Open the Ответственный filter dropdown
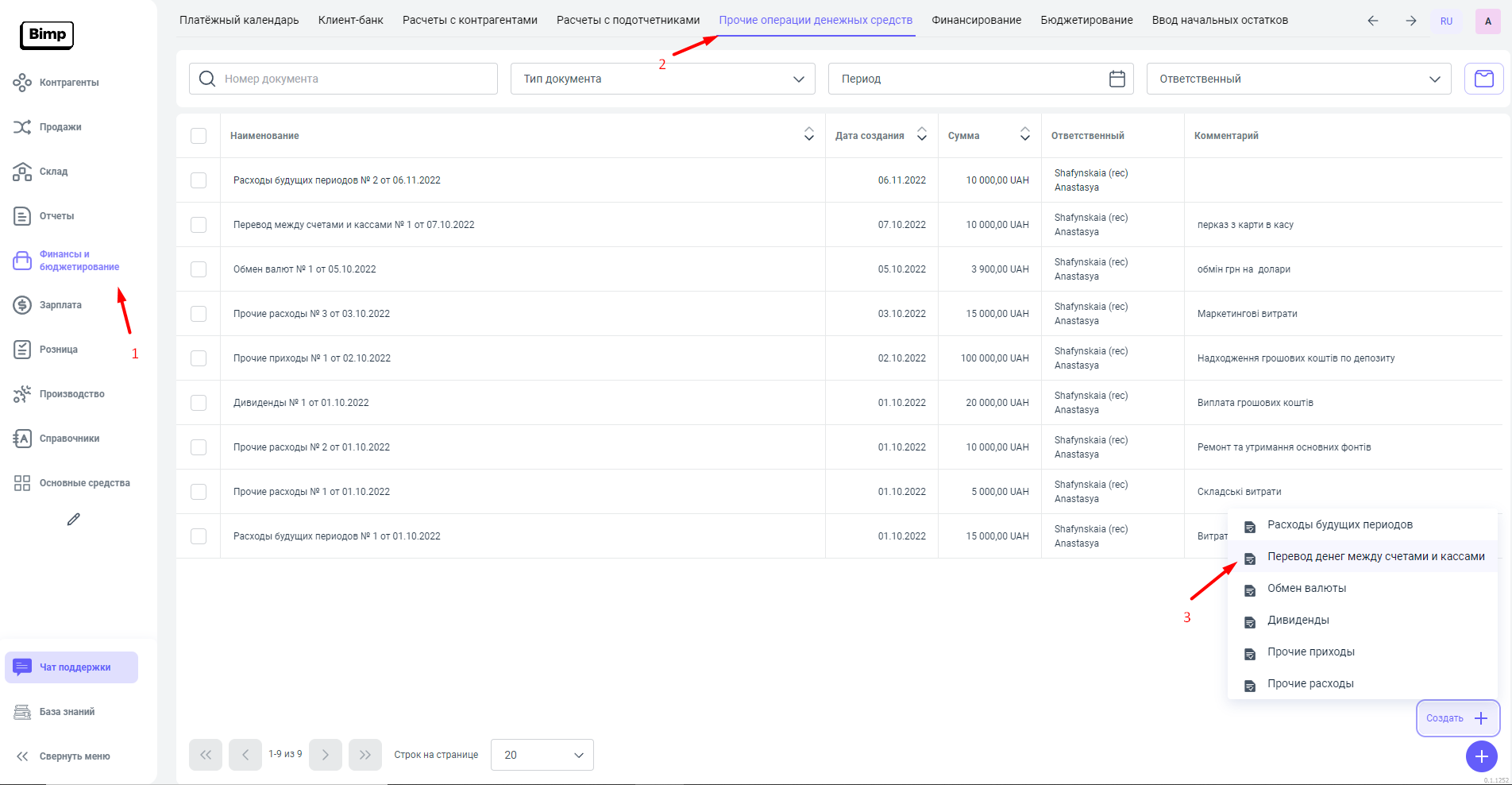 tap(1298, 79)
